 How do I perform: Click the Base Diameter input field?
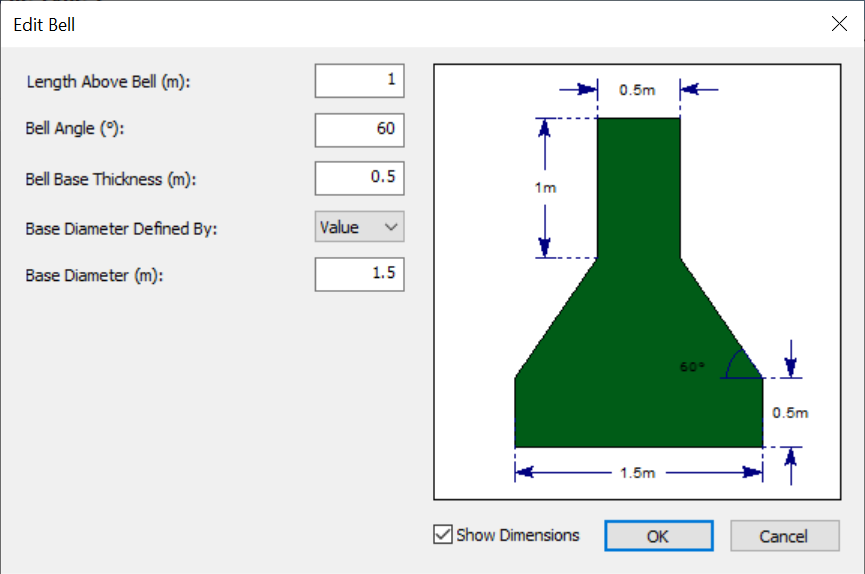[359, 274]
